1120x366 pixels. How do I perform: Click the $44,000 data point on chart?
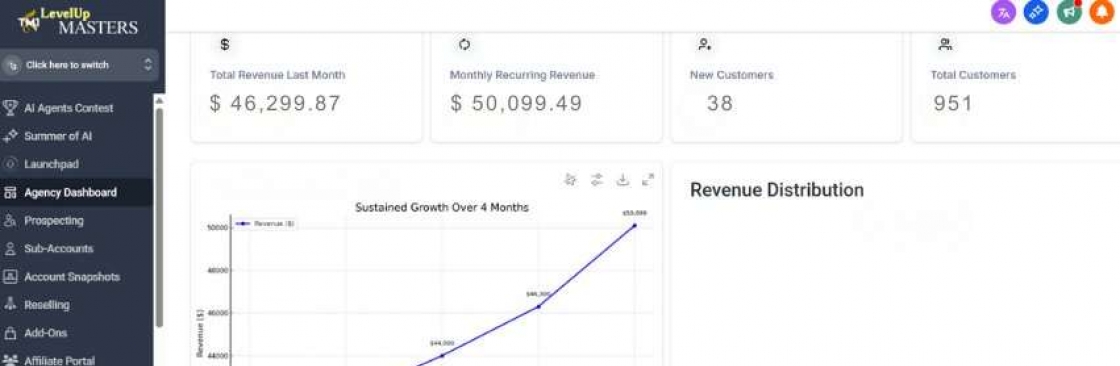[x=442, y=355]
